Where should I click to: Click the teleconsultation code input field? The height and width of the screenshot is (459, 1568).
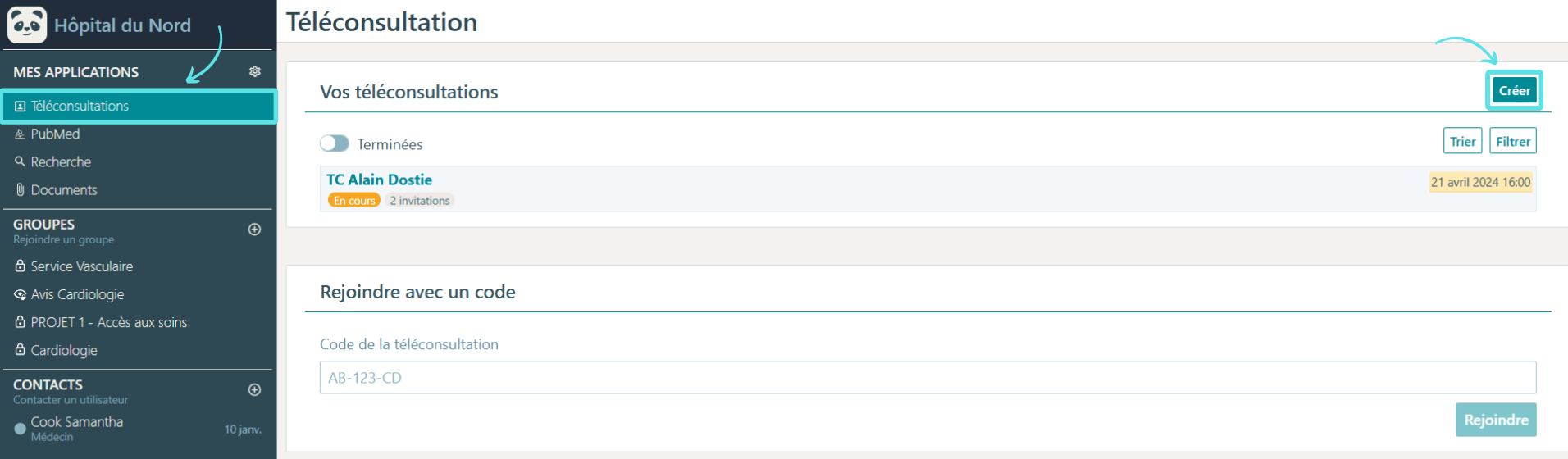928,378
